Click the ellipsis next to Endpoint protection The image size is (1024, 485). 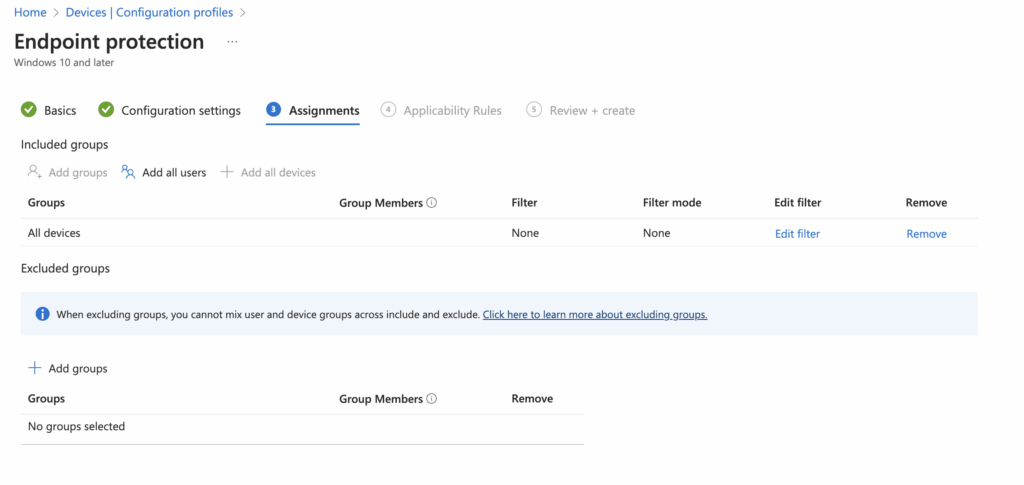click(x=232, y=42)
